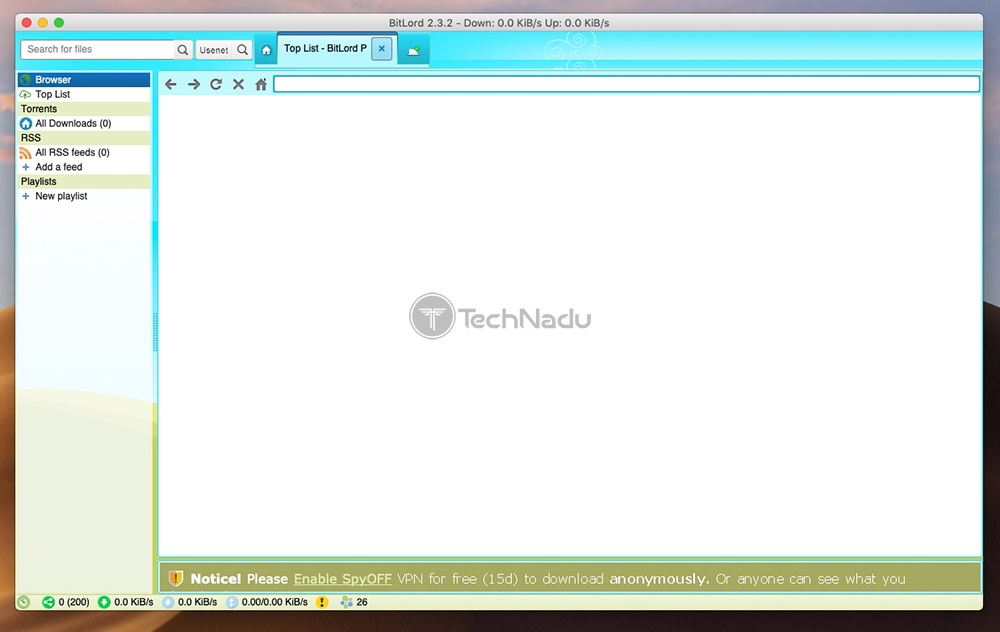The width and height of the screenshot is (1000, 632).
Task: Click the clock scheduler icon in status bar
Action: pos(24,602)
